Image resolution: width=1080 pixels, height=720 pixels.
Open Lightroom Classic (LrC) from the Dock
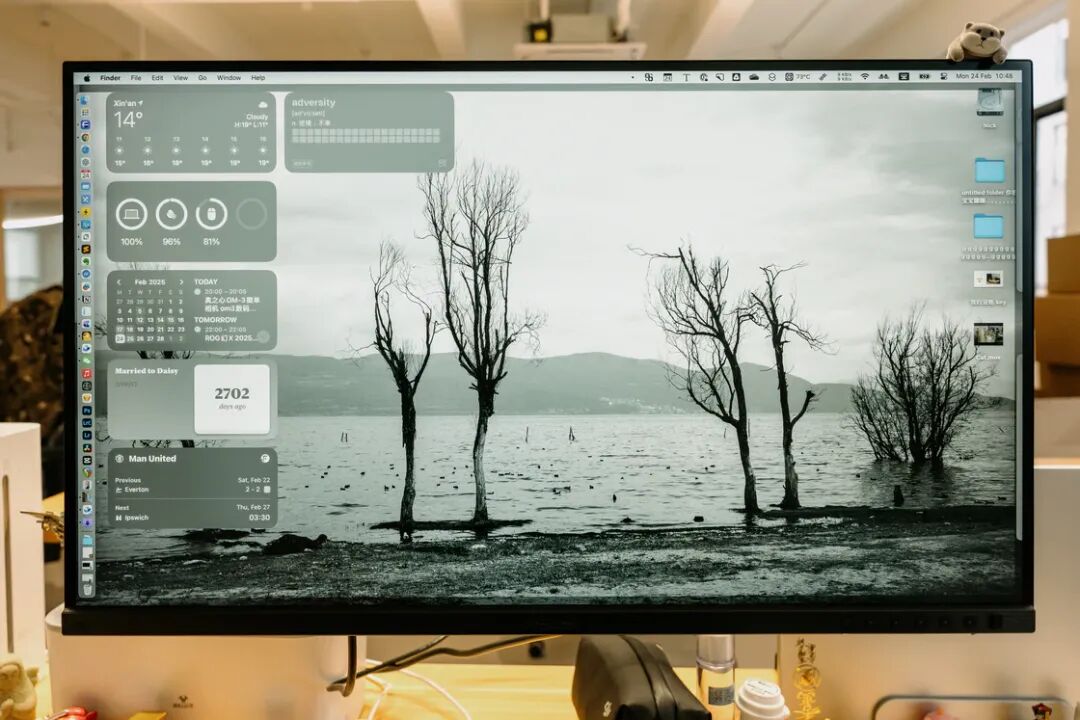[87, 423]
